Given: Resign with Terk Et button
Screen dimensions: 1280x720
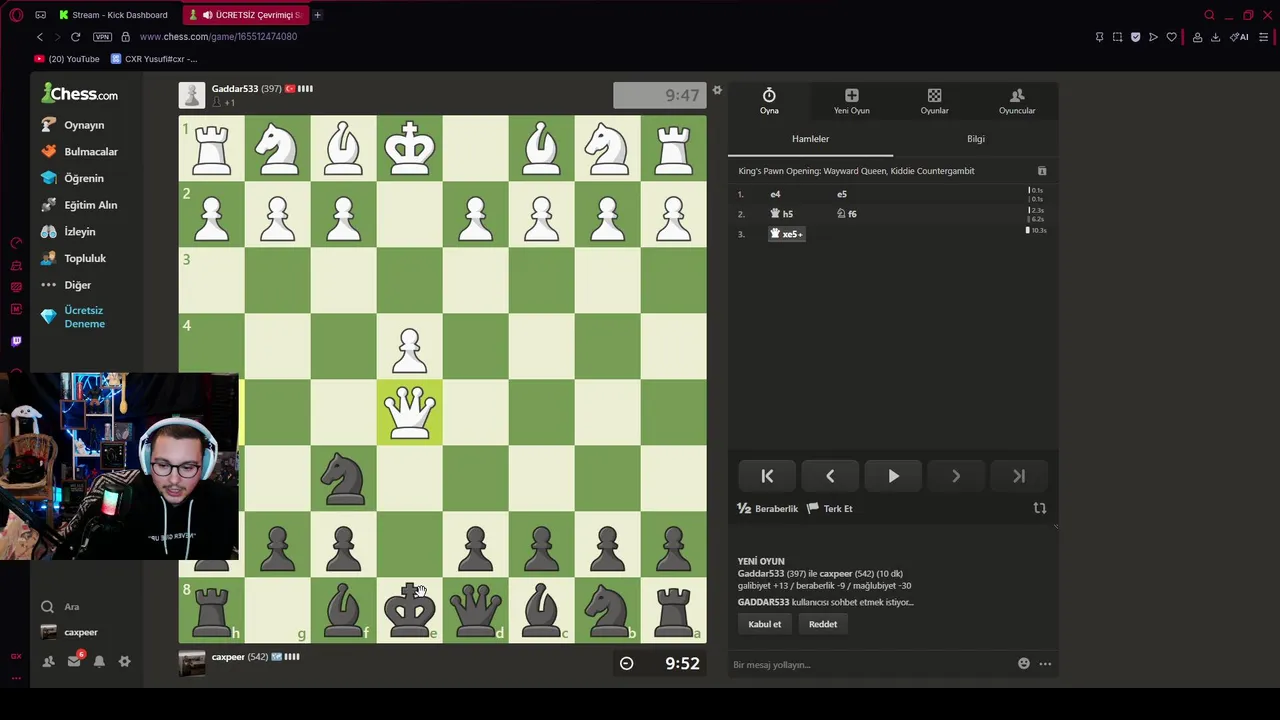Looking at the screenshot, I should point(829,509).
